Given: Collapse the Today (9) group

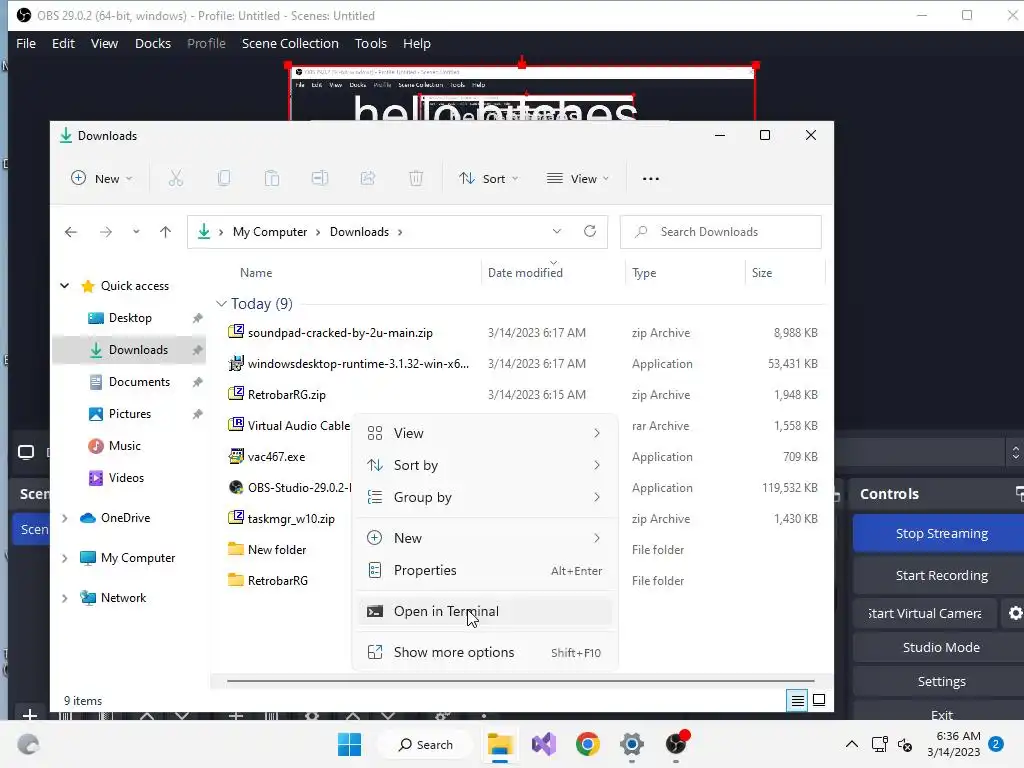Looking at the screenshot, I should click(x=221, y=304).
